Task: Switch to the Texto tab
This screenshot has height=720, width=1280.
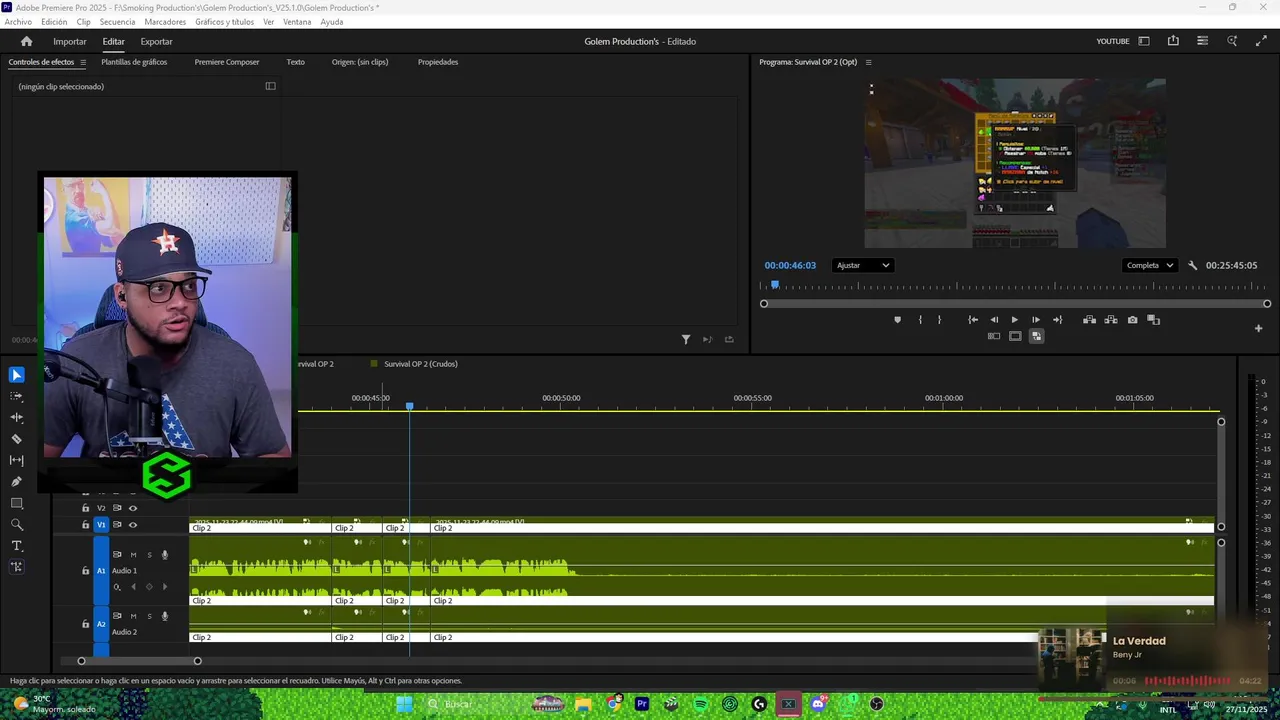Action: click(295, 62)
